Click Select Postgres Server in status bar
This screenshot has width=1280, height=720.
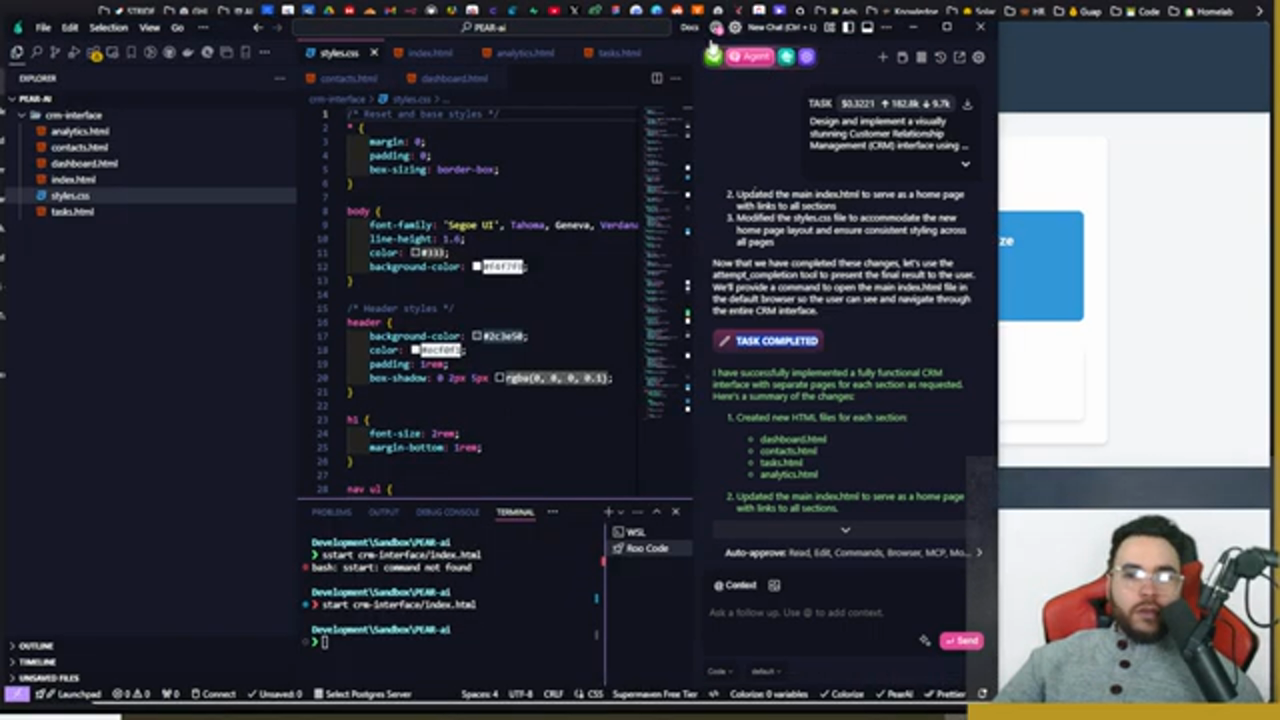click(363, 694)
